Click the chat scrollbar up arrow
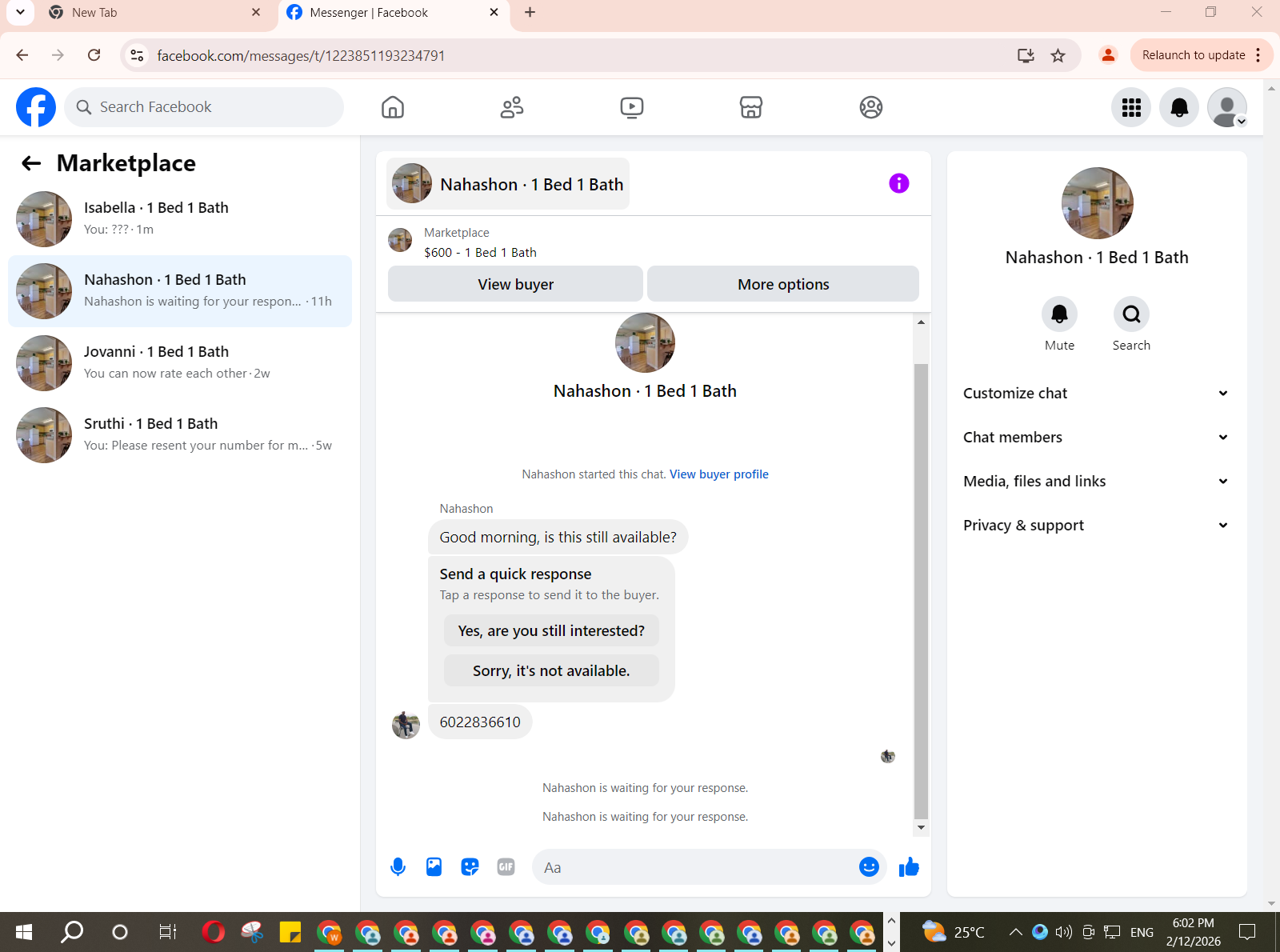The image size is (1280, 952). (921, 322)
